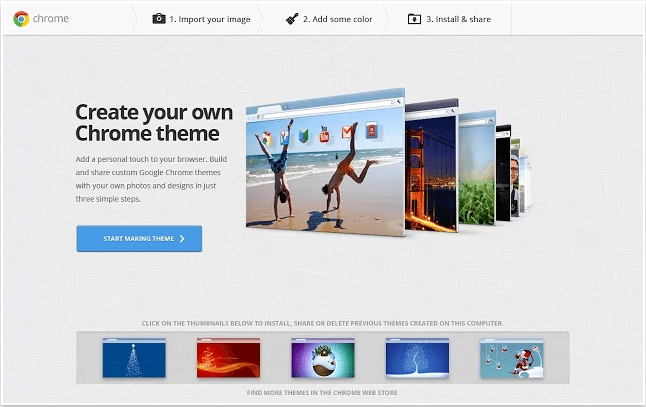Click the START MAKING THEME button

tap(139, 239)
